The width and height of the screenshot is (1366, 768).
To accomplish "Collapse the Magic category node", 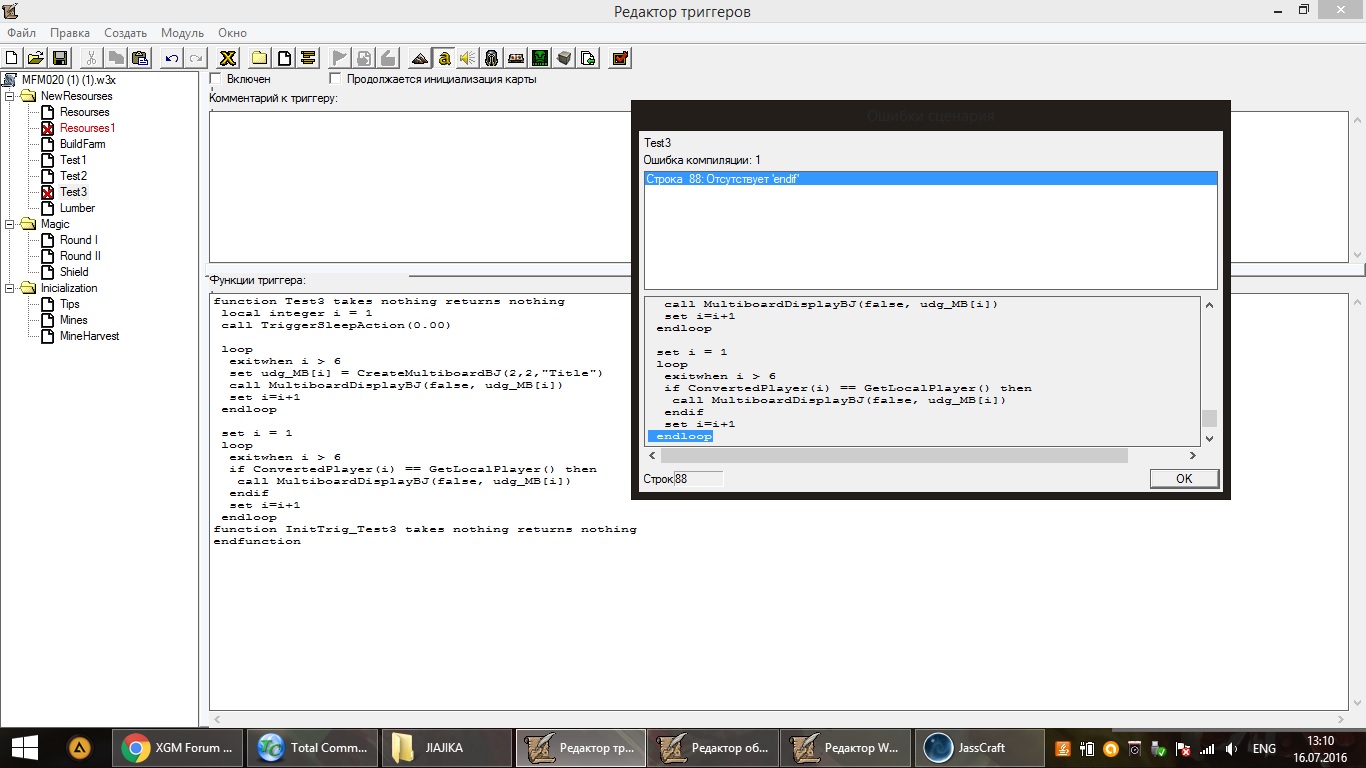I will point(10,224).
